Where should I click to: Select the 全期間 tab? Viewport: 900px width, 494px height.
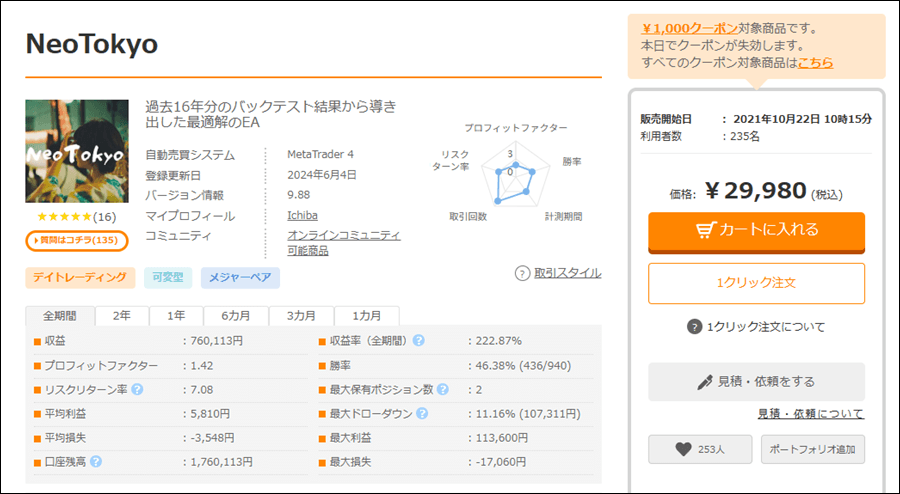[60, 316]
